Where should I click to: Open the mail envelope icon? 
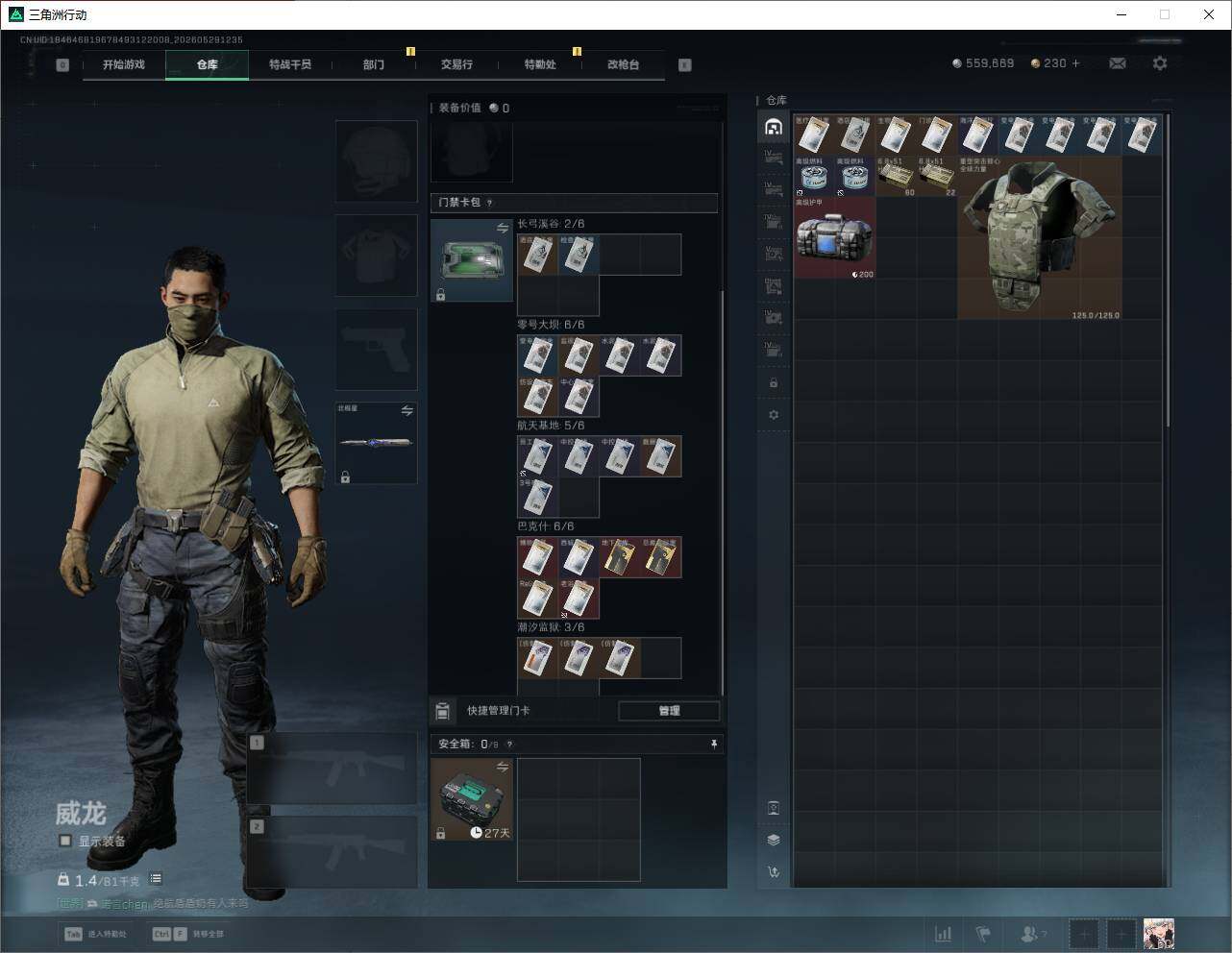click(1118, 63)
